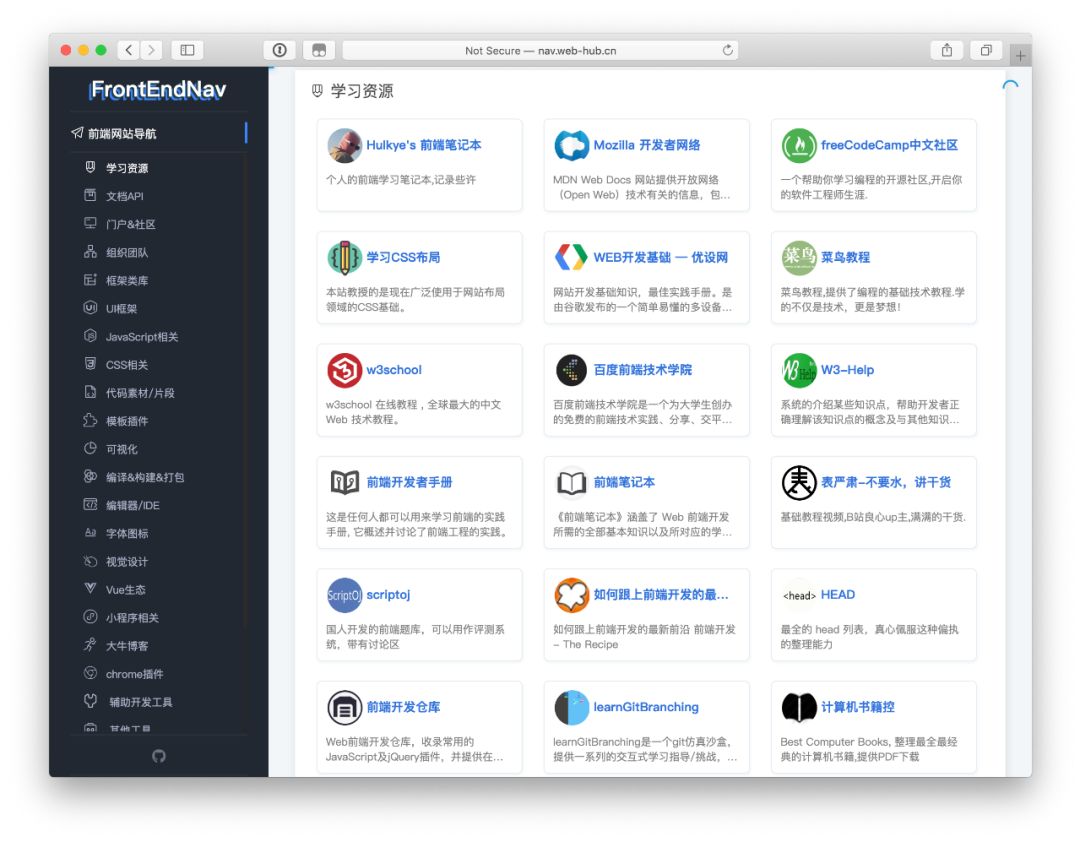Open the GitHub icon at sidebar bottom

159,757
